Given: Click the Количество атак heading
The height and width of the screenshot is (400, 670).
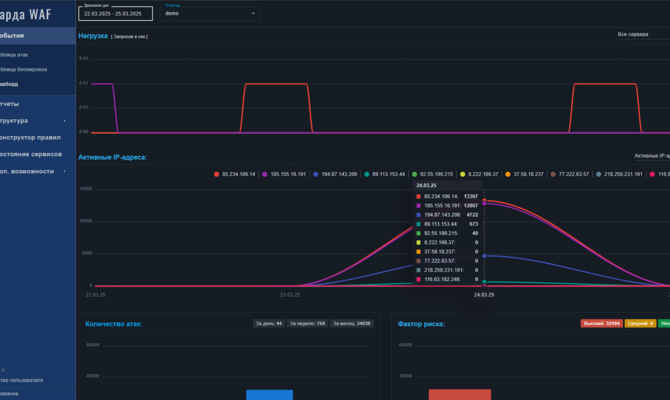Looking at the screenshot, I should [114, 324].
